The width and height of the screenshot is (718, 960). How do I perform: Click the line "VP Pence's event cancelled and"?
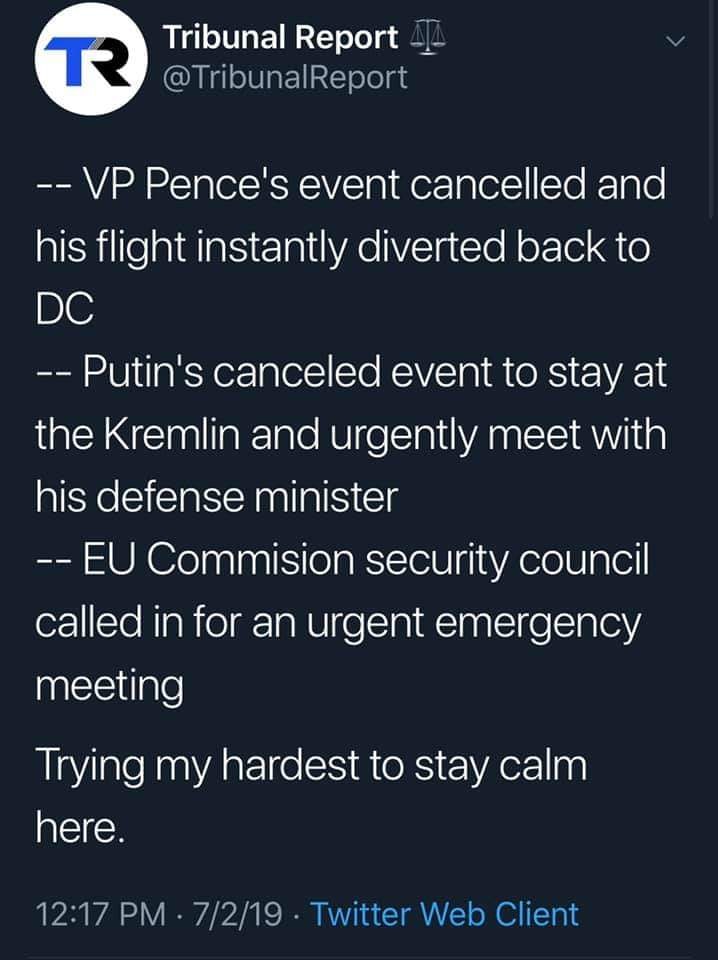click(351, 187)
